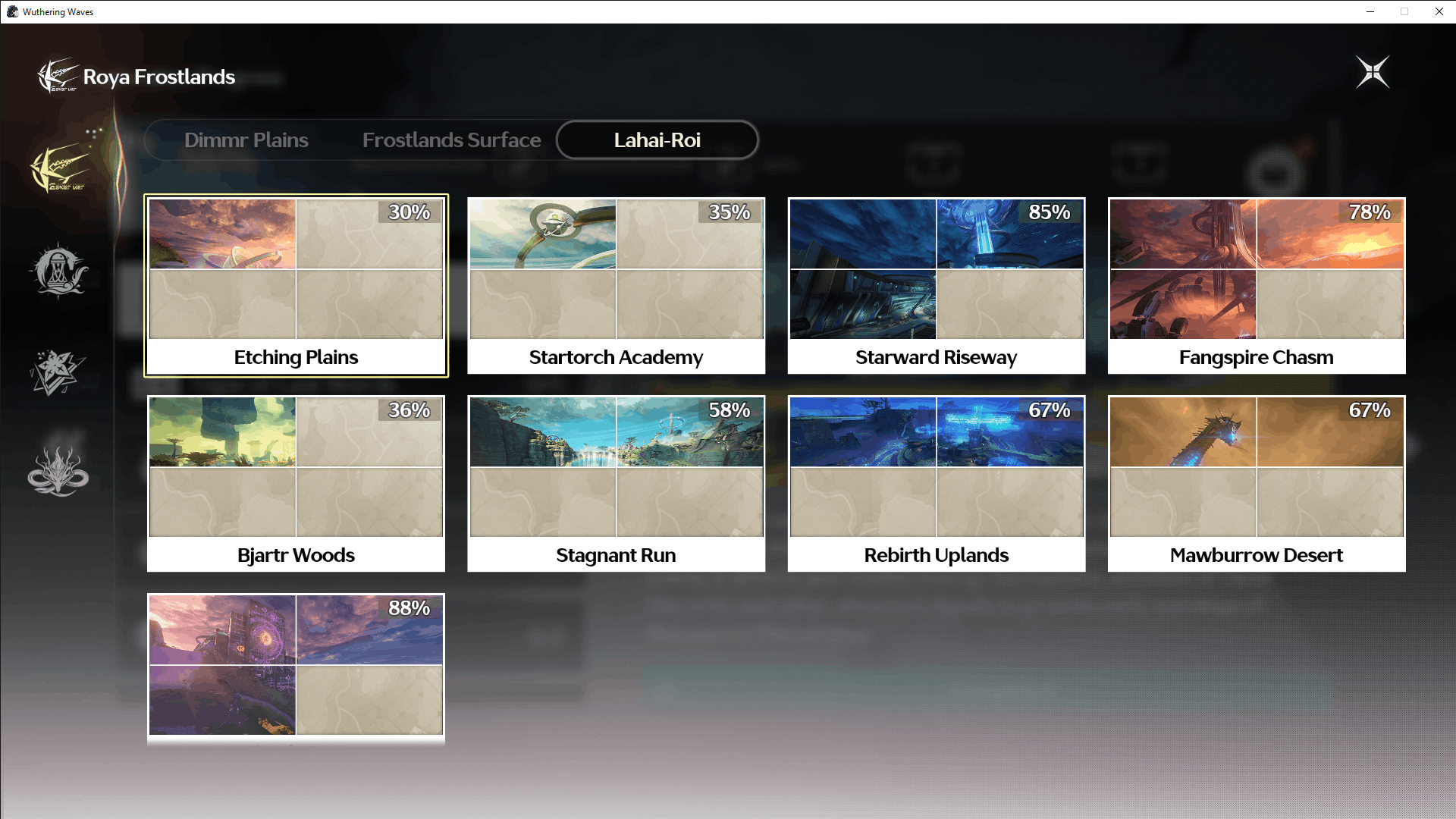Close the album with the X icon
Image resolution: width=1456 pixels, height=819 pixels.
click(x=1373, y=72)
